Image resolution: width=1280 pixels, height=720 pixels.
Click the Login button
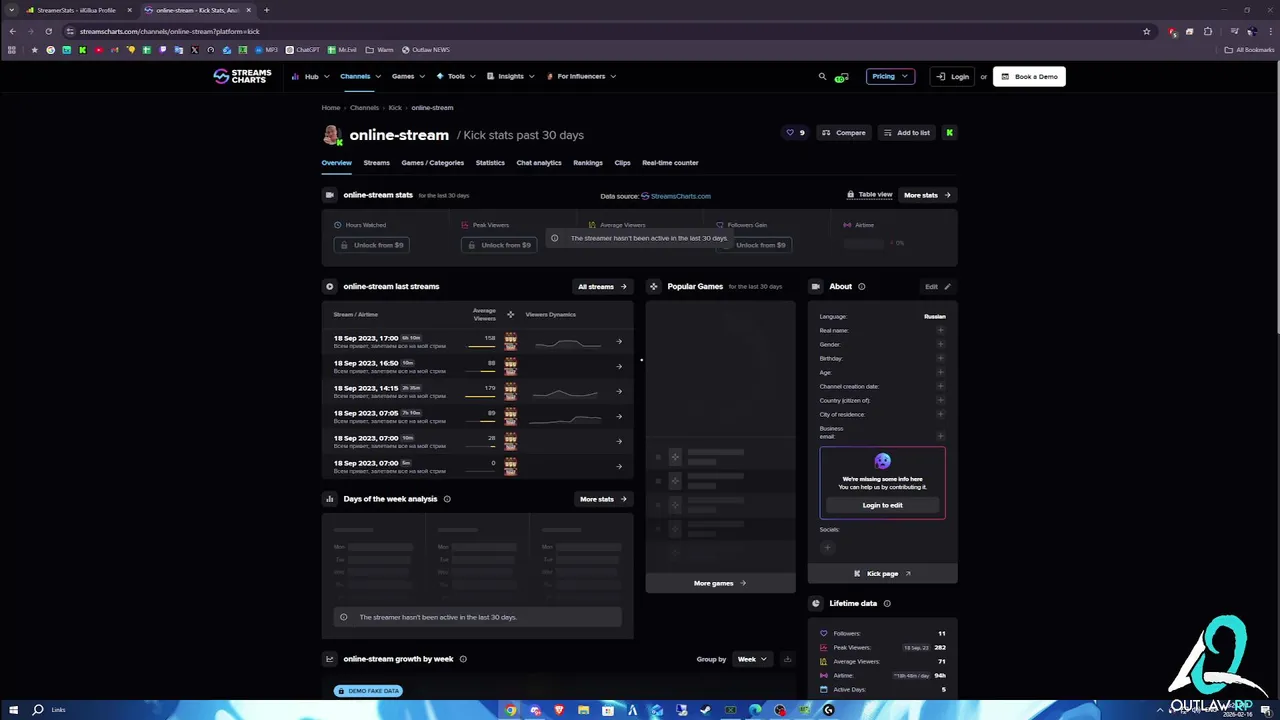pyautogui.click(x=952, y=76)
